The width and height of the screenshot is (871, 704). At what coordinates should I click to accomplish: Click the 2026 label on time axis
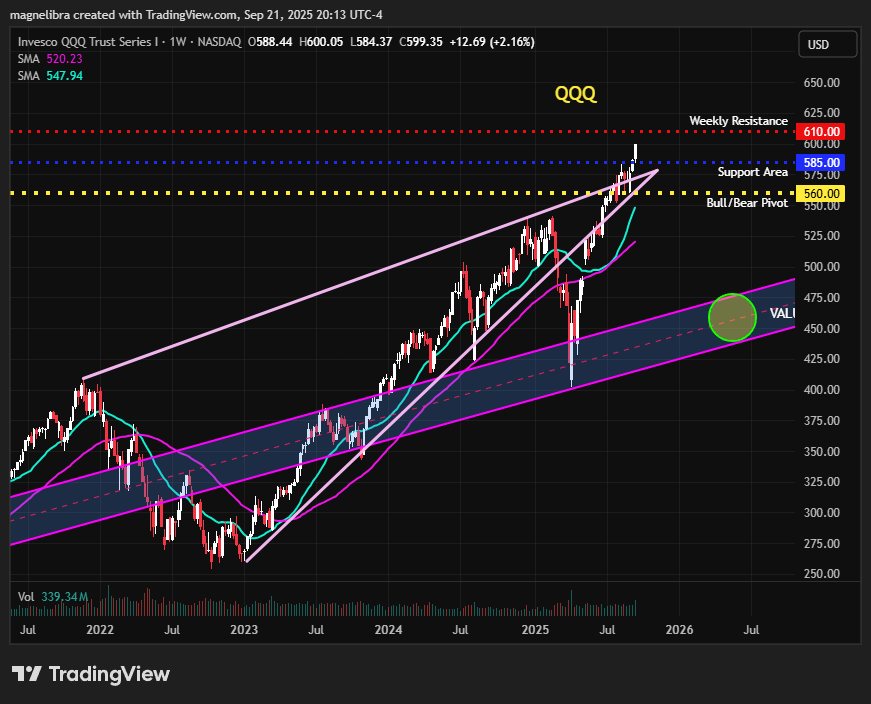point(679,630)
